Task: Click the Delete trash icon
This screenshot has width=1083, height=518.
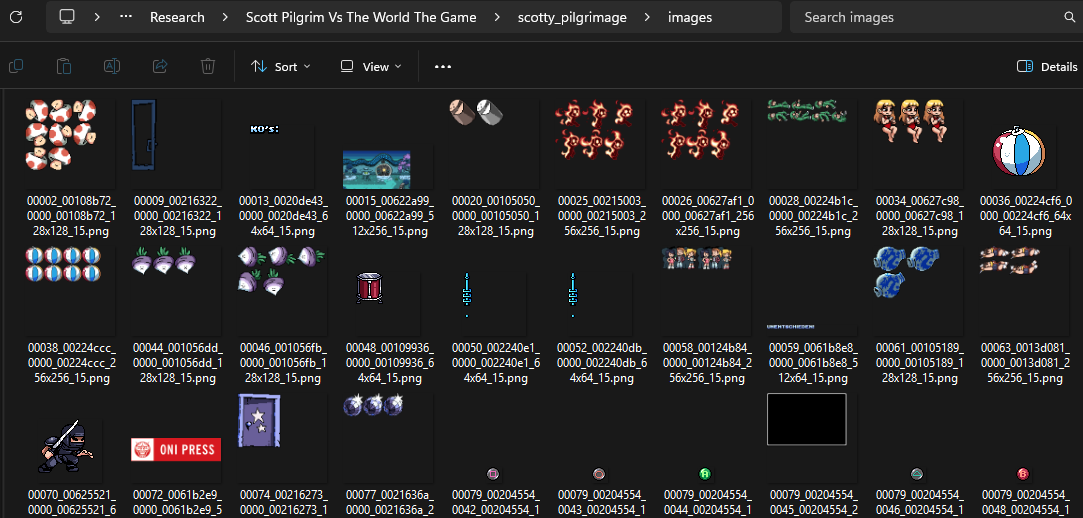Action: click(208, 66)
